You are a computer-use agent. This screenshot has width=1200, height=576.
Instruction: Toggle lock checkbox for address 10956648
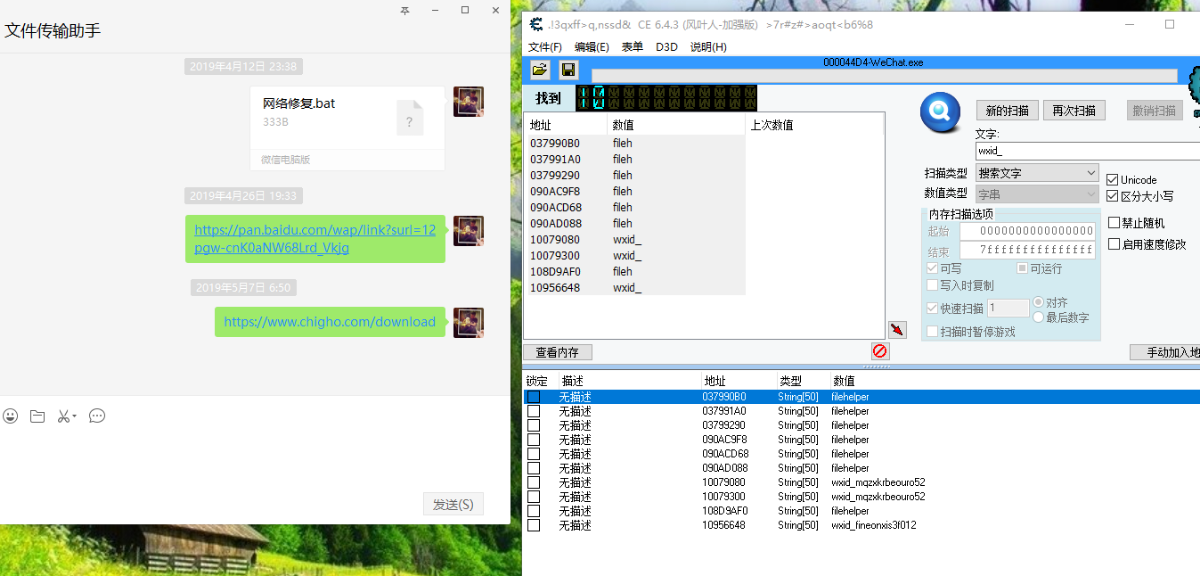tap(534, 525)
